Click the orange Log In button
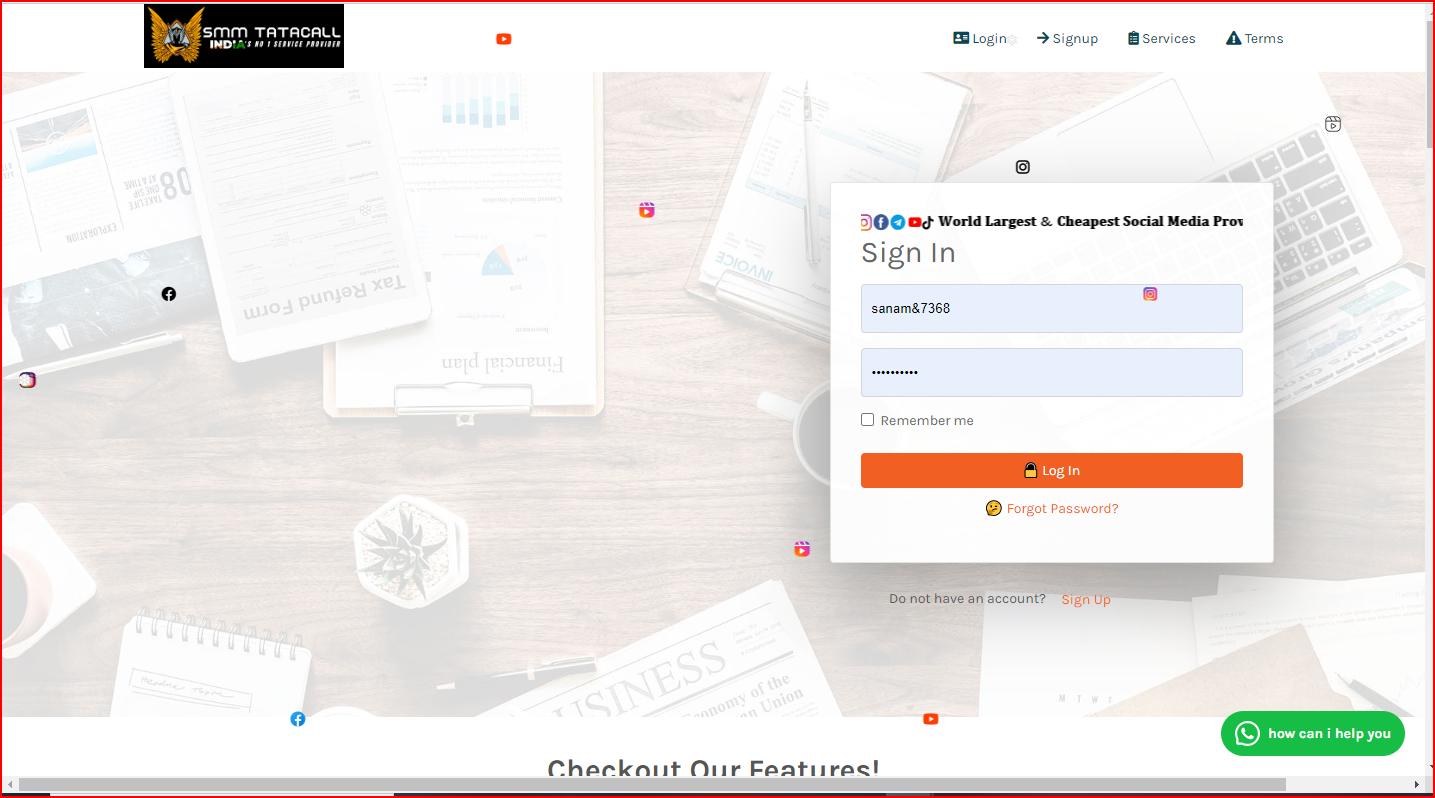This screenshot has height=798, width=1435. coord(1052,471)
